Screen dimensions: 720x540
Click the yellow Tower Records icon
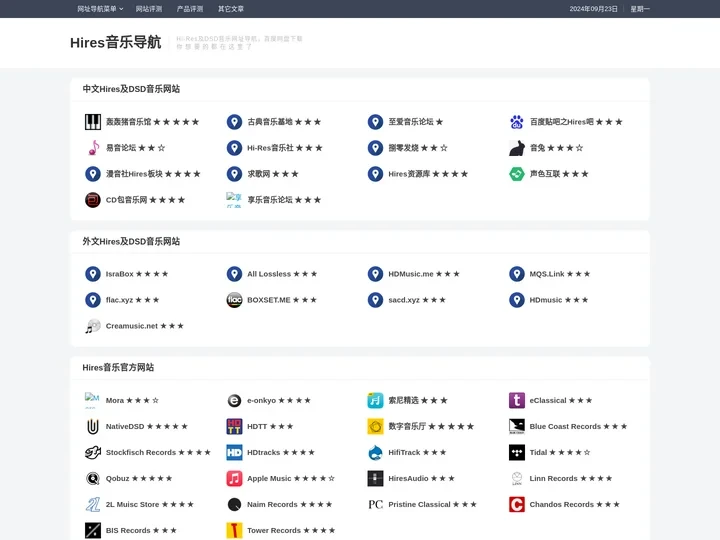(x=234, y=530)
